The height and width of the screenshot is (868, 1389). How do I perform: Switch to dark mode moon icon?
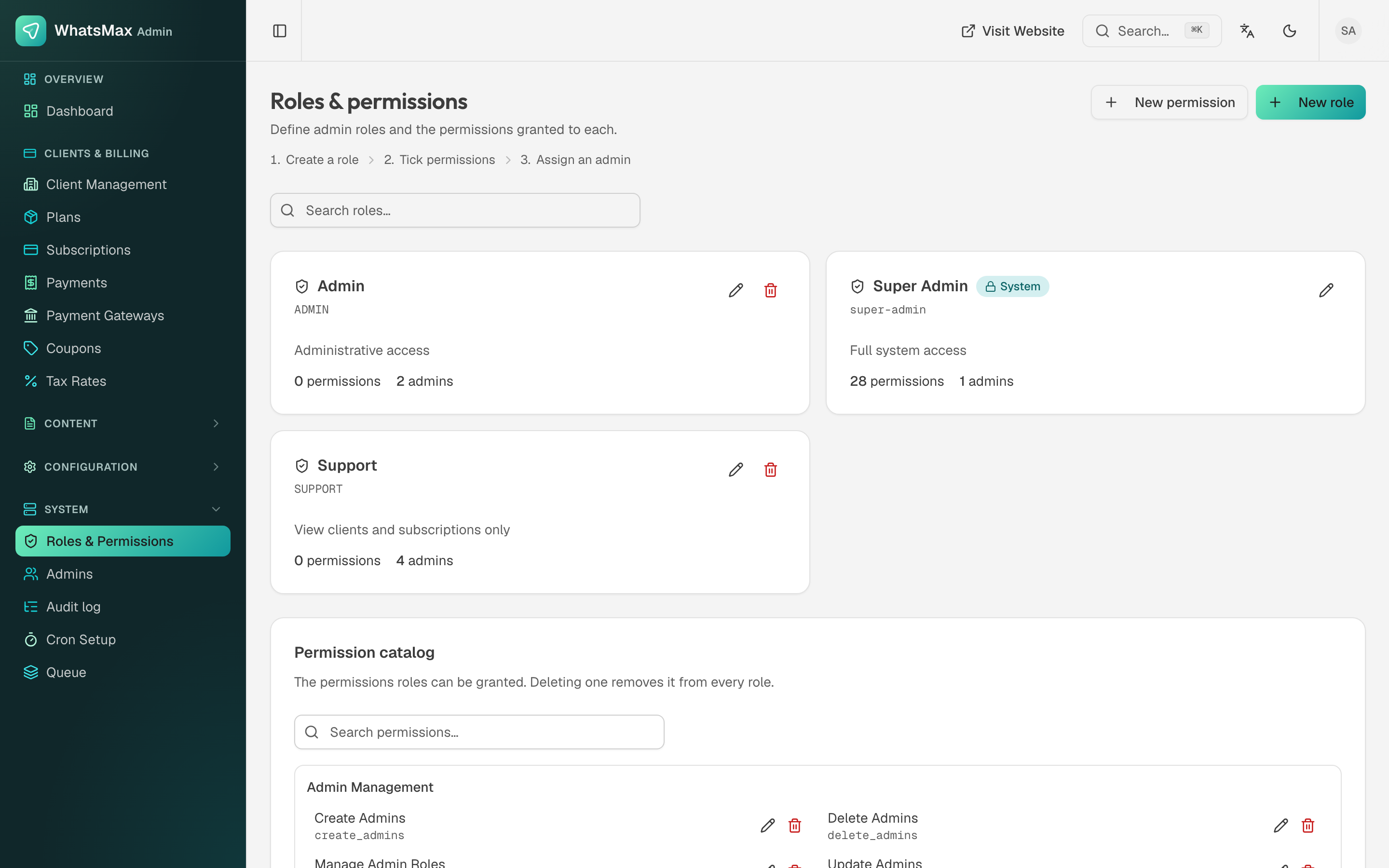click(1289, 31)
